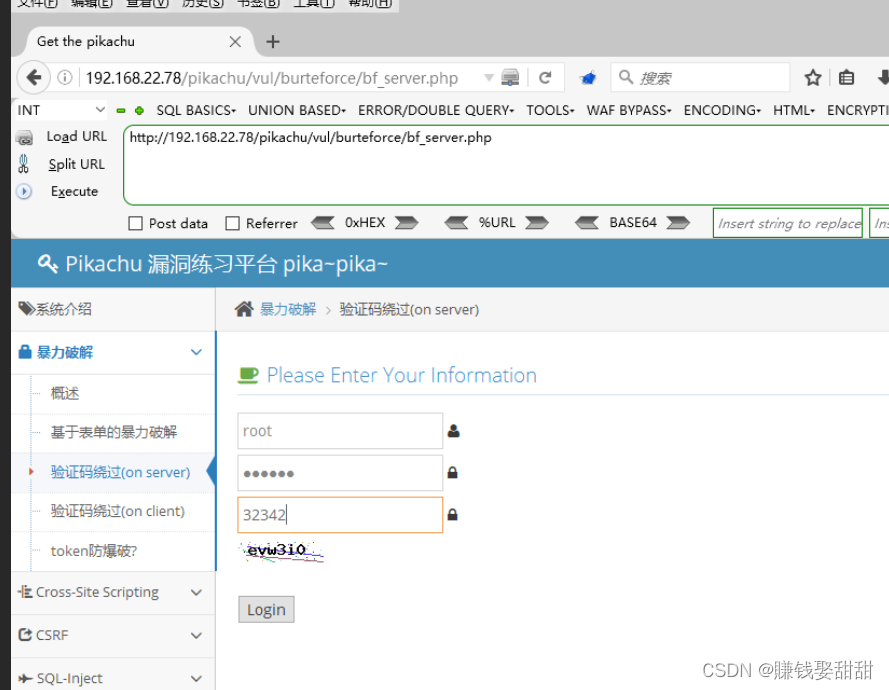Open HTML menu in HackBar
889x690 pixels.
[x=794, y=110]
